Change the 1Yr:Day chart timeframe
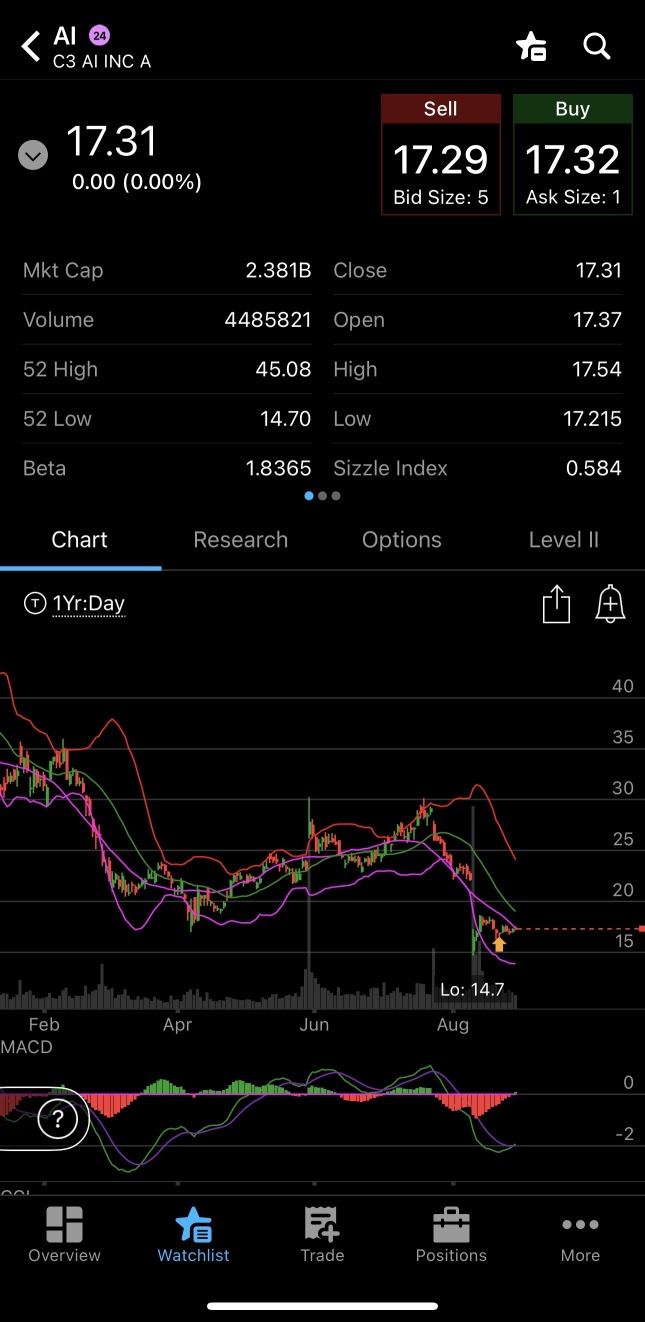 click(88, 603)
